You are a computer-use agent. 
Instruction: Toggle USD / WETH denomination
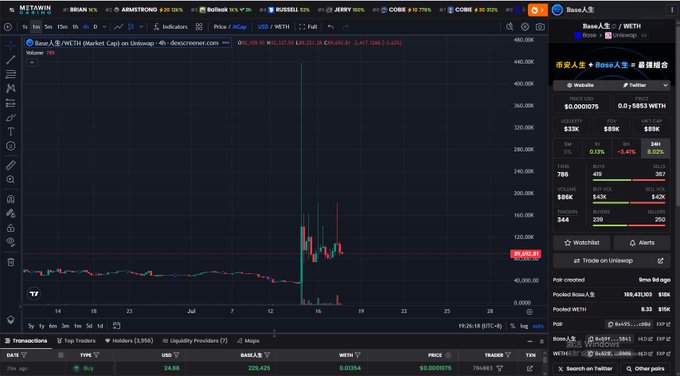pos(274,27)
